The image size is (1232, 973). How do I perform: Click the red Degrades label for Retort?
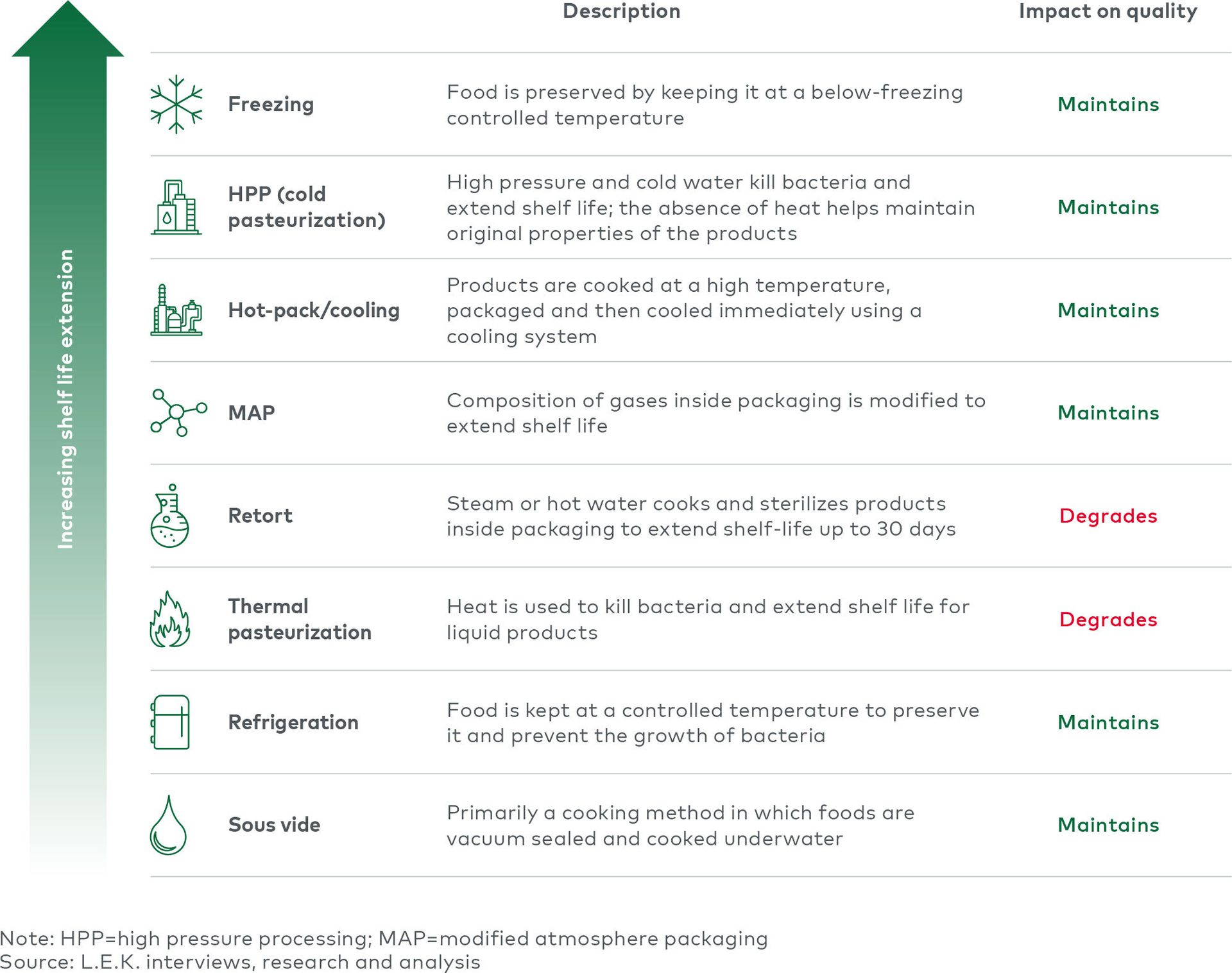[1108, 516]
